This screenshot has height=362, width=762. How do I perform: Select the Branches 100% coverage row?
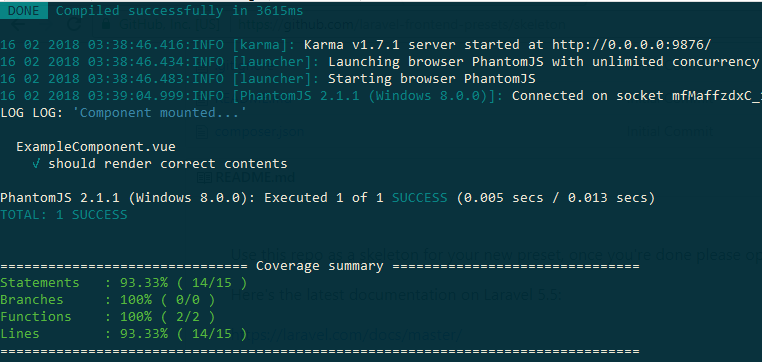[107, 300]
